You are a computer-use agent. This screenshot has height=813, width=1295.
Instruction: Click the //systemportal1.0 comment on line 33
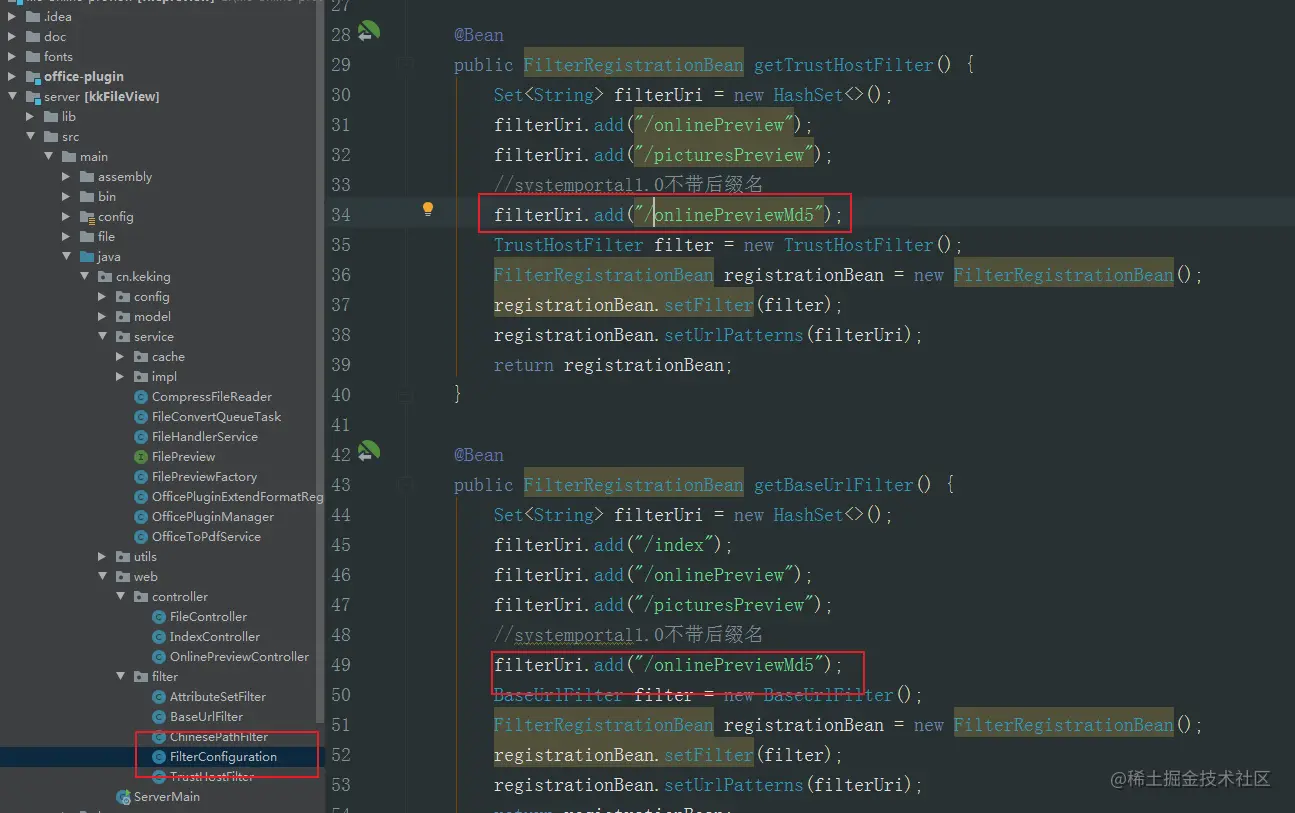pos(628,185)
